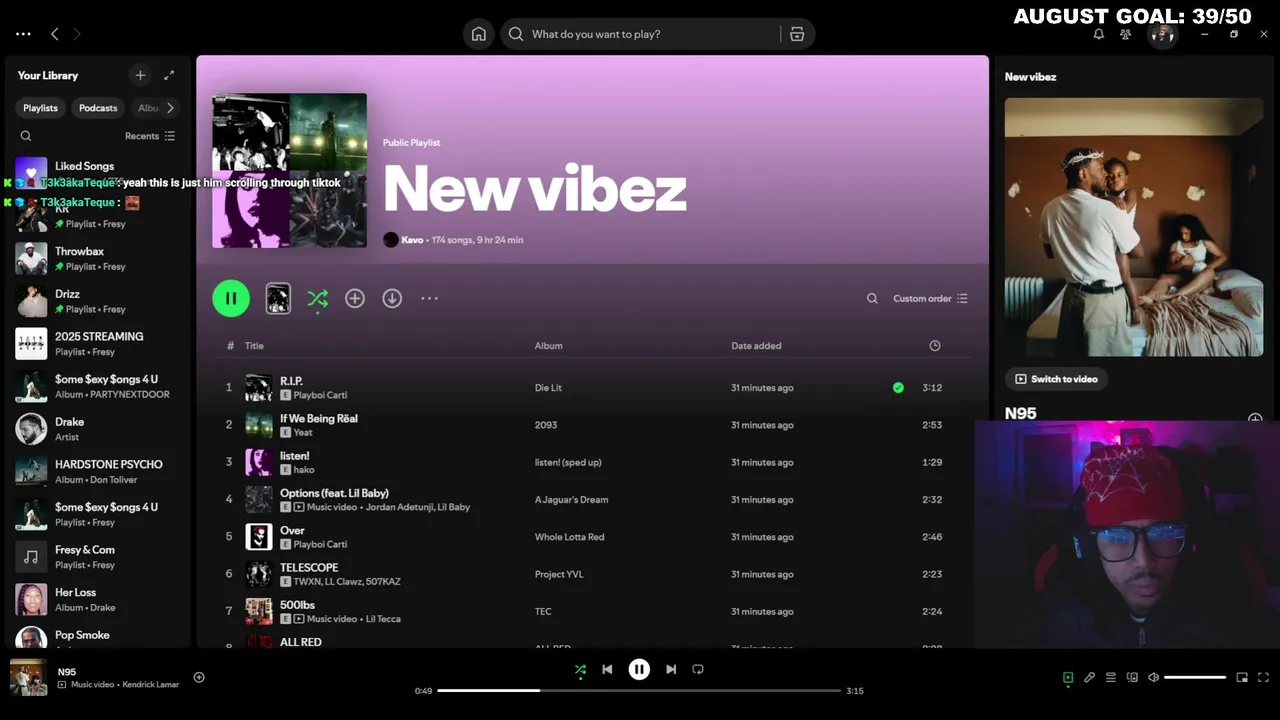The image size is (1280, 720).
Task: Click the Switch to video button
Action: coord(1056,379)
